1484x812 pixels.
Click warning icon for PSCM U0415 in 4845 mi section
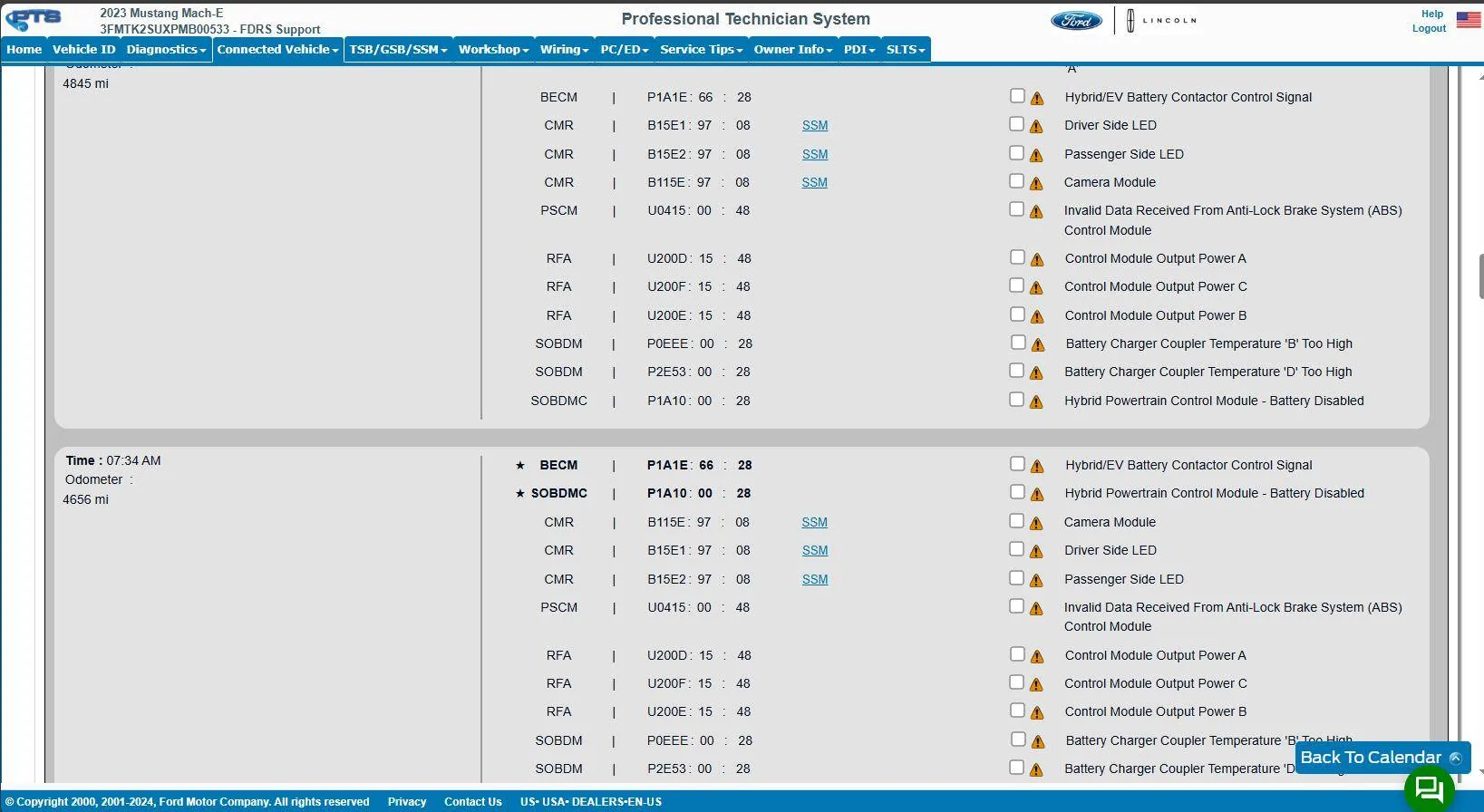(x=1037, y=211)
